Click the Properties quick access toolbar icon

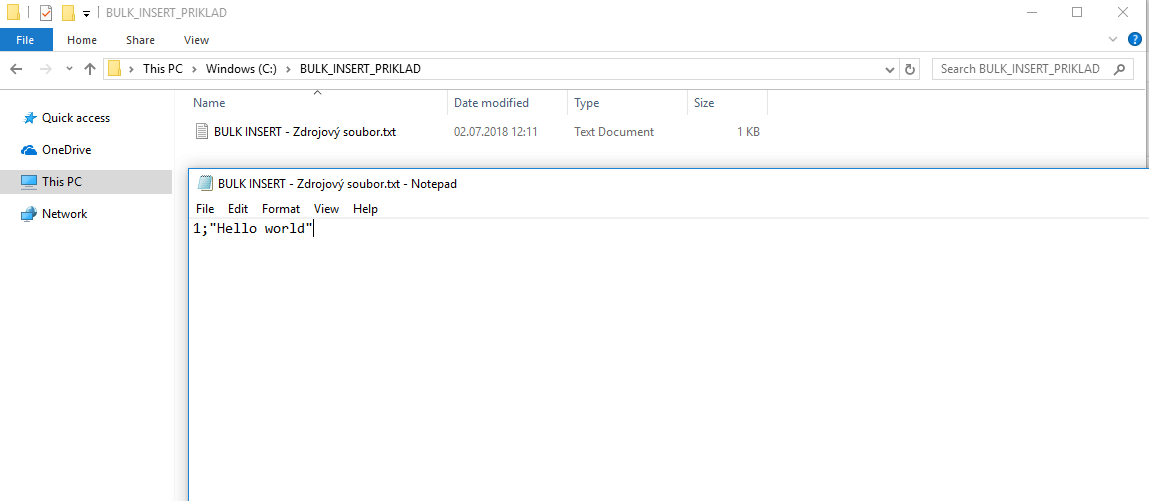point(46,13)
